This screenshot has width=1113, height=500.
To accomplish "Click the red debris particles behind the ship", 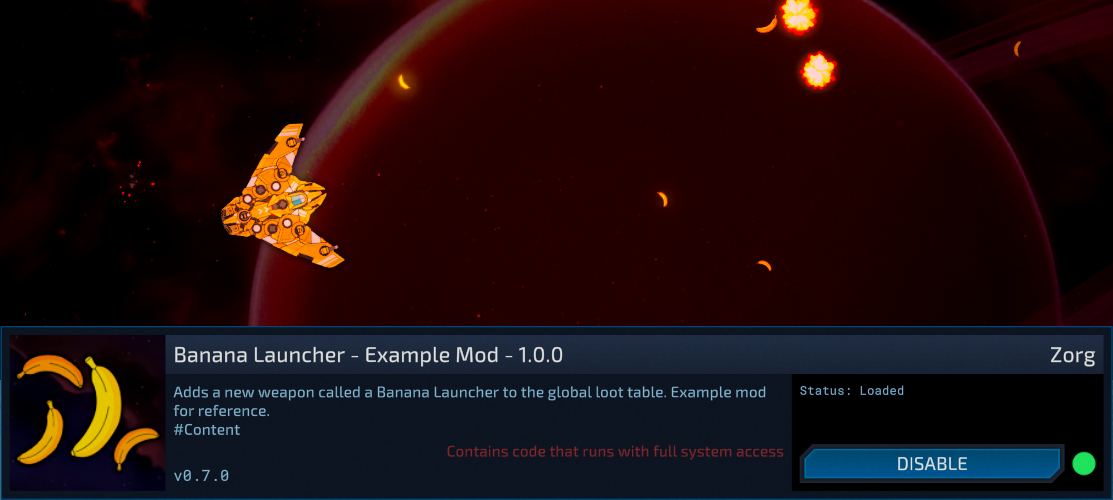I will [133, 181].
